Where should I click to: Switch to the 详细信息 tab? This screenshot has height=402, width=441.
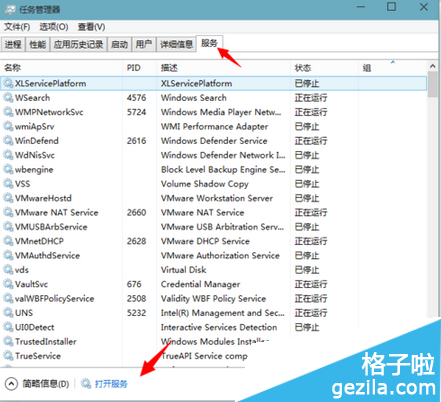pos(176,44)
